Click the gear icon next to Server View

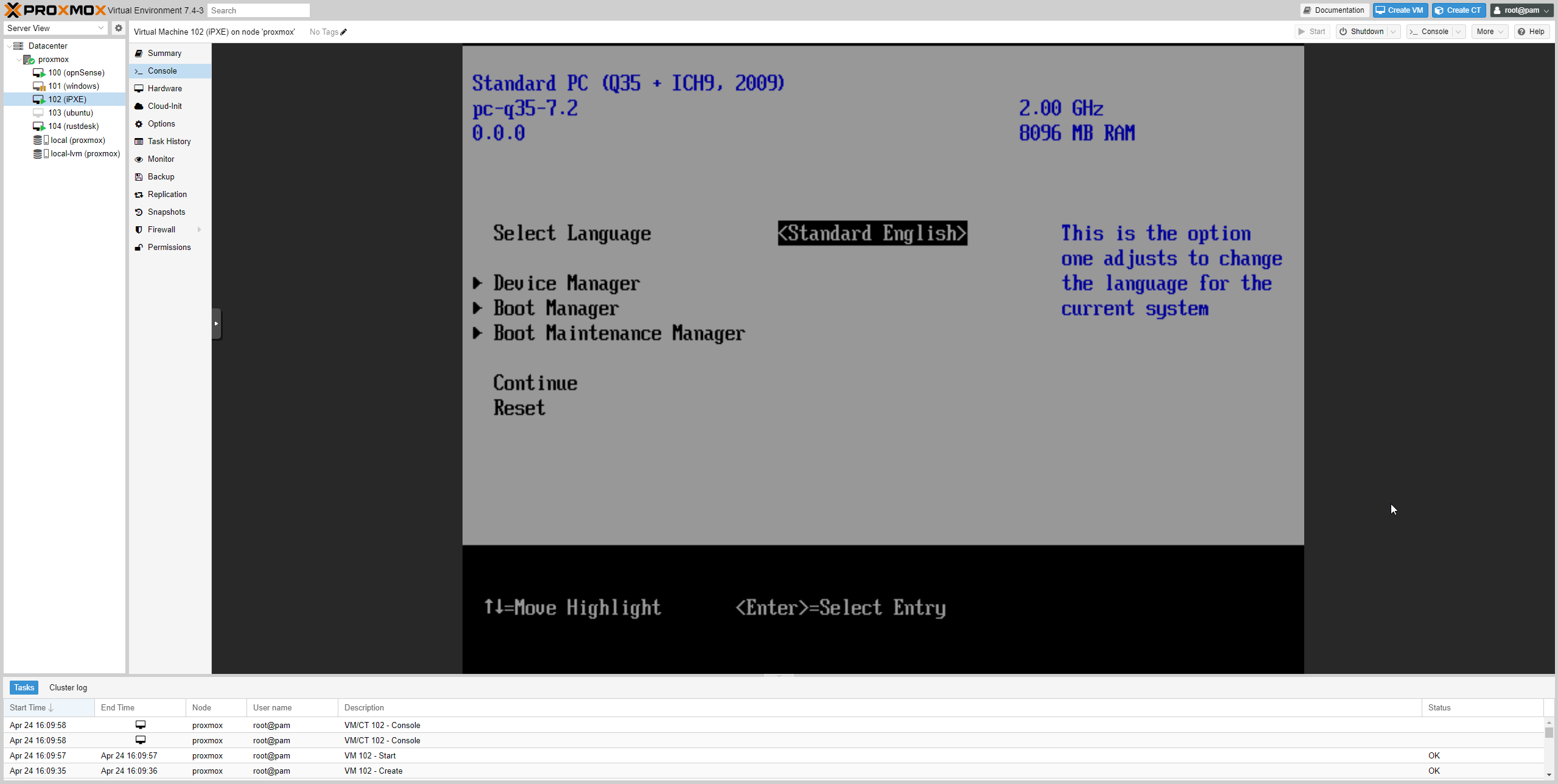tap(119, 28)
